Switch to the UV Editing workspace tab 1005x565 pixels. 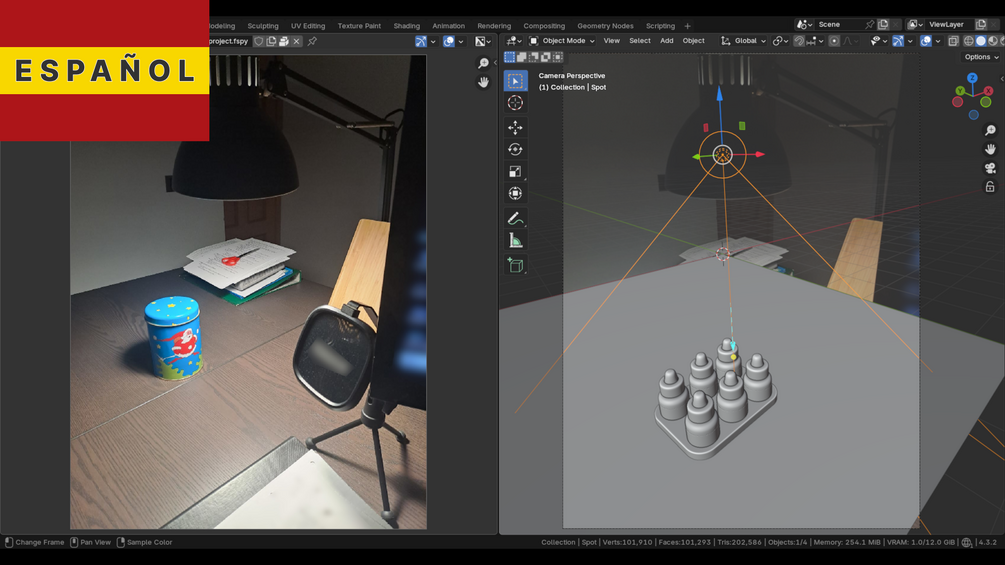click(x=308, y=26)
